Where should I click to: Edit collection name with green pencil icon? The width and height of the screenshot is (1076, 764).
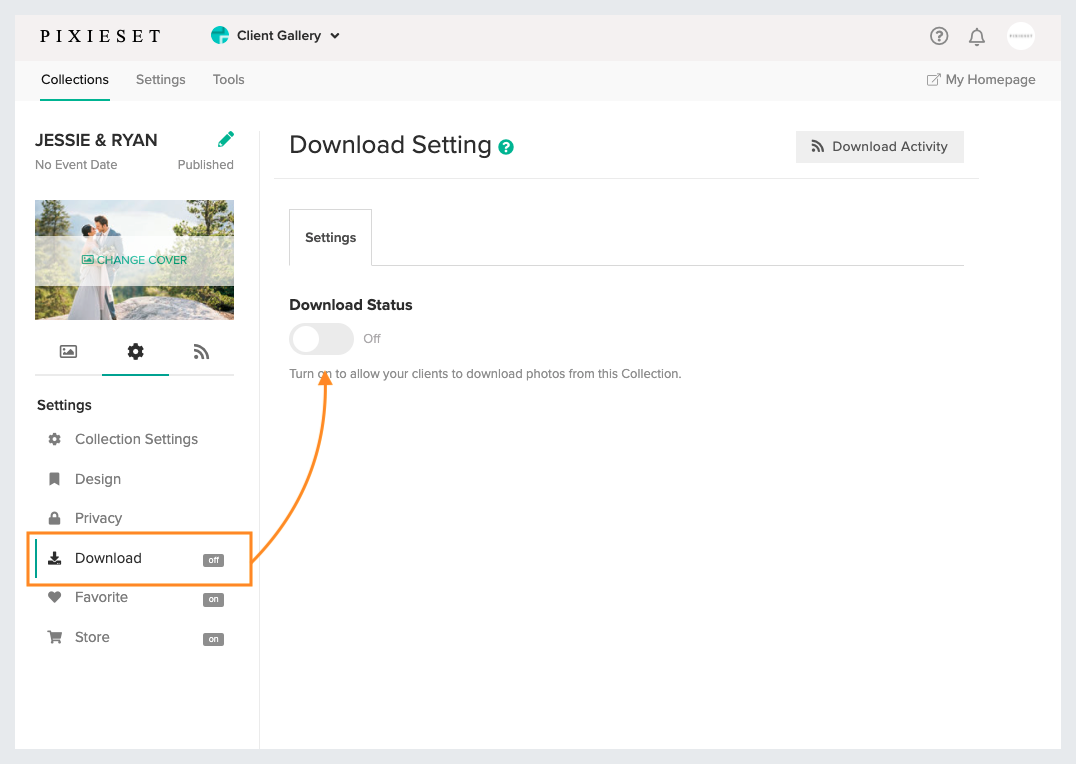pyautogui.click(x=226, y=139)
